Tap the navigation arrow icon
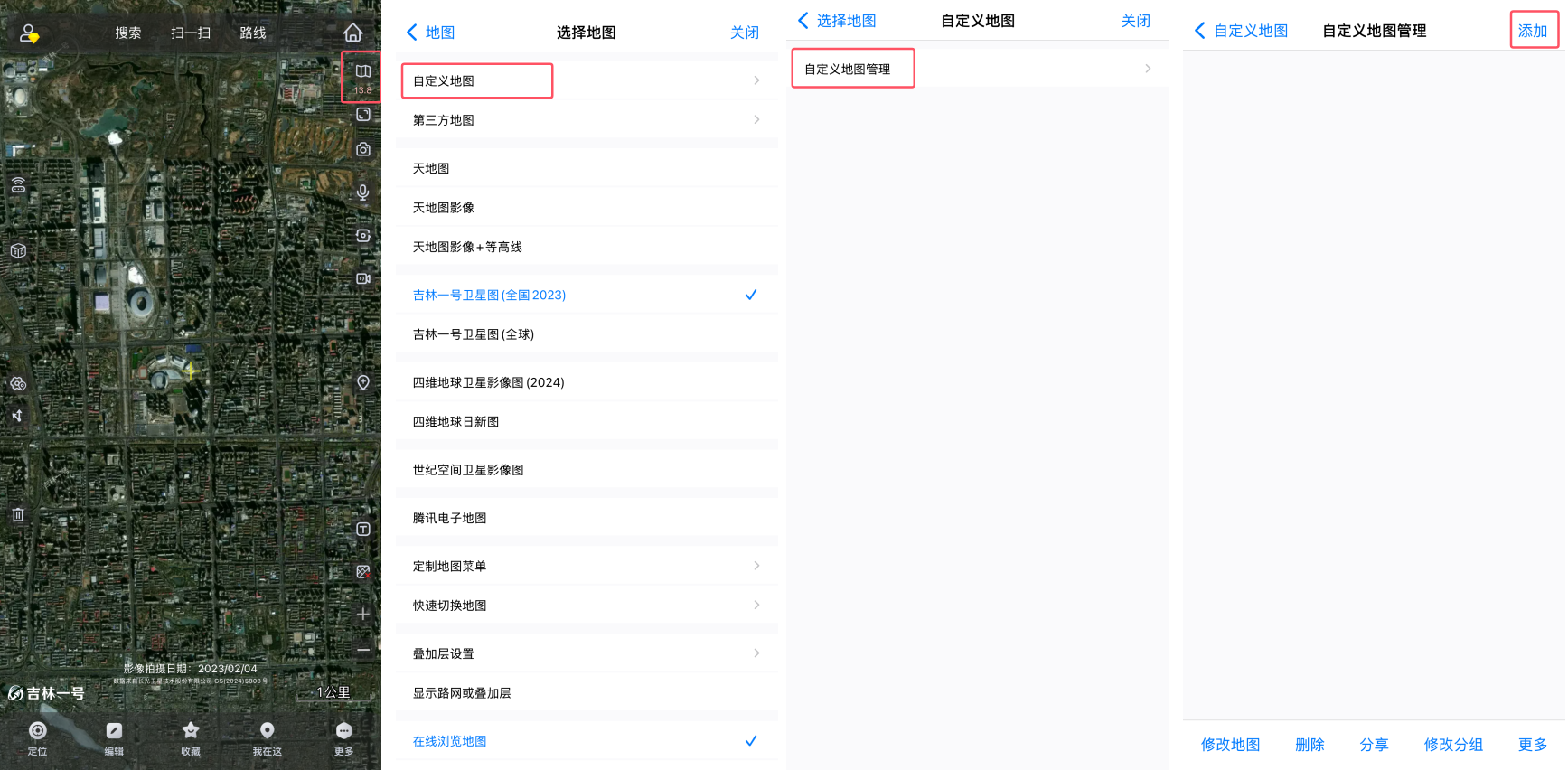1568x770 pixels. (x=17, y=416)
